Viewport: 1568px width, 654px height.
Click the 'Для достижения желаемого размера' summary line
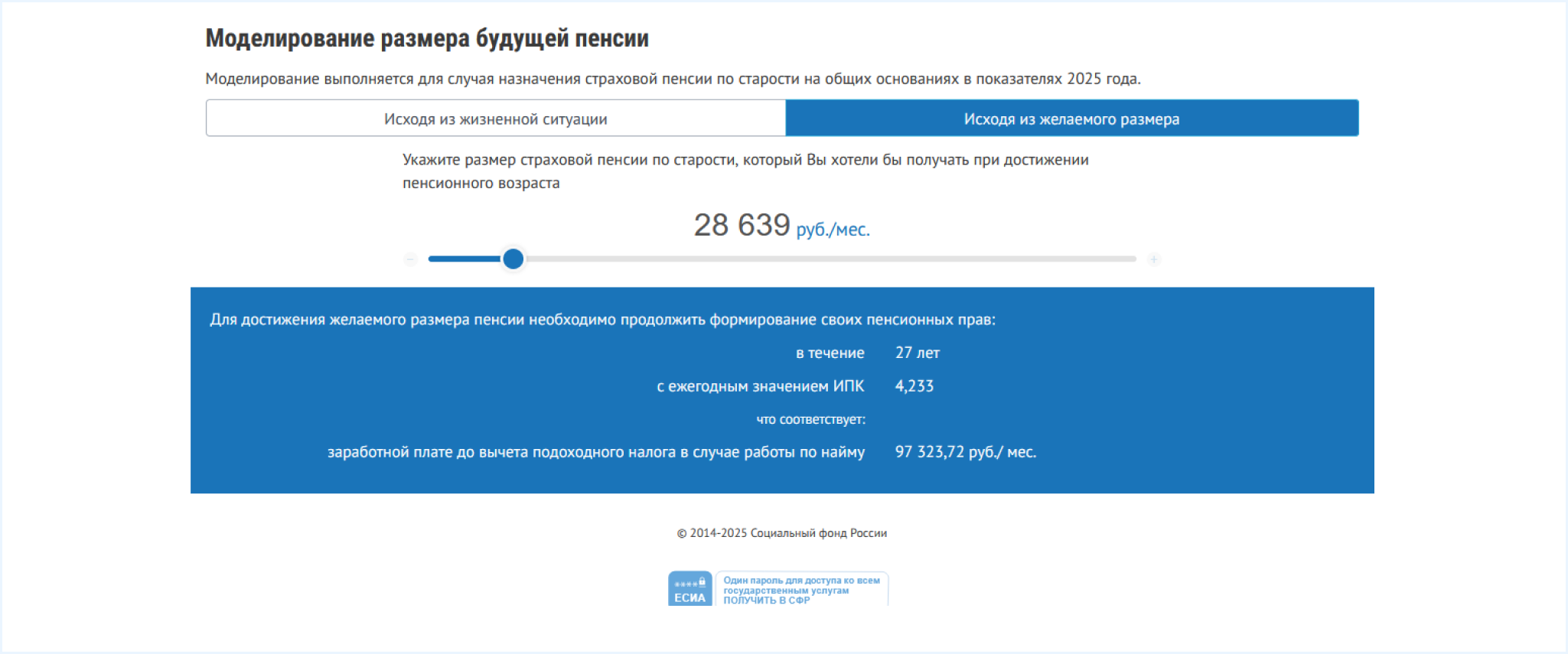pyautogui.click(x=602, y=320)
